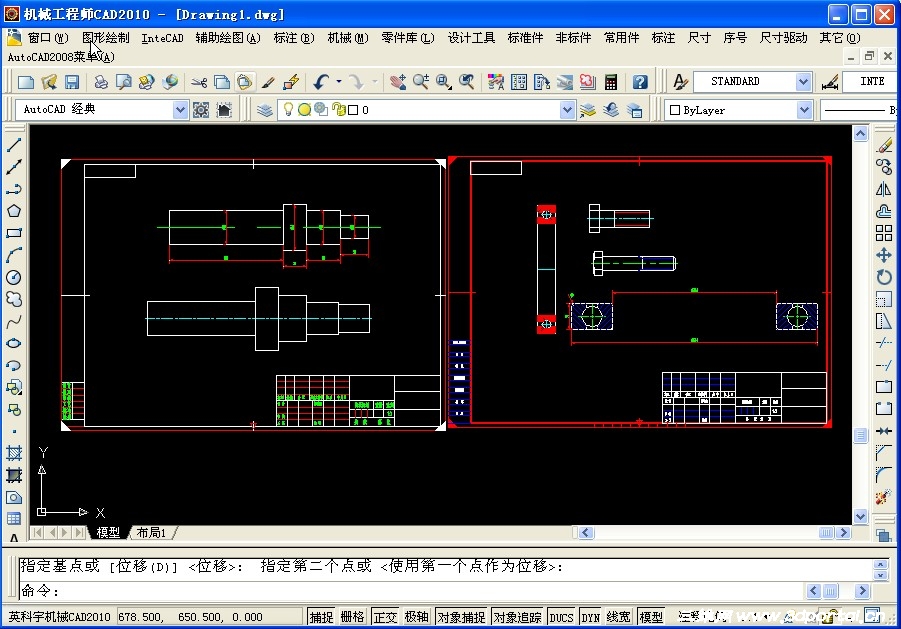Image resolution: width=901 pixels, height=629 pixels.
Task: Launch the Help icon on toolbar
Action: click(x=640, y=81)
